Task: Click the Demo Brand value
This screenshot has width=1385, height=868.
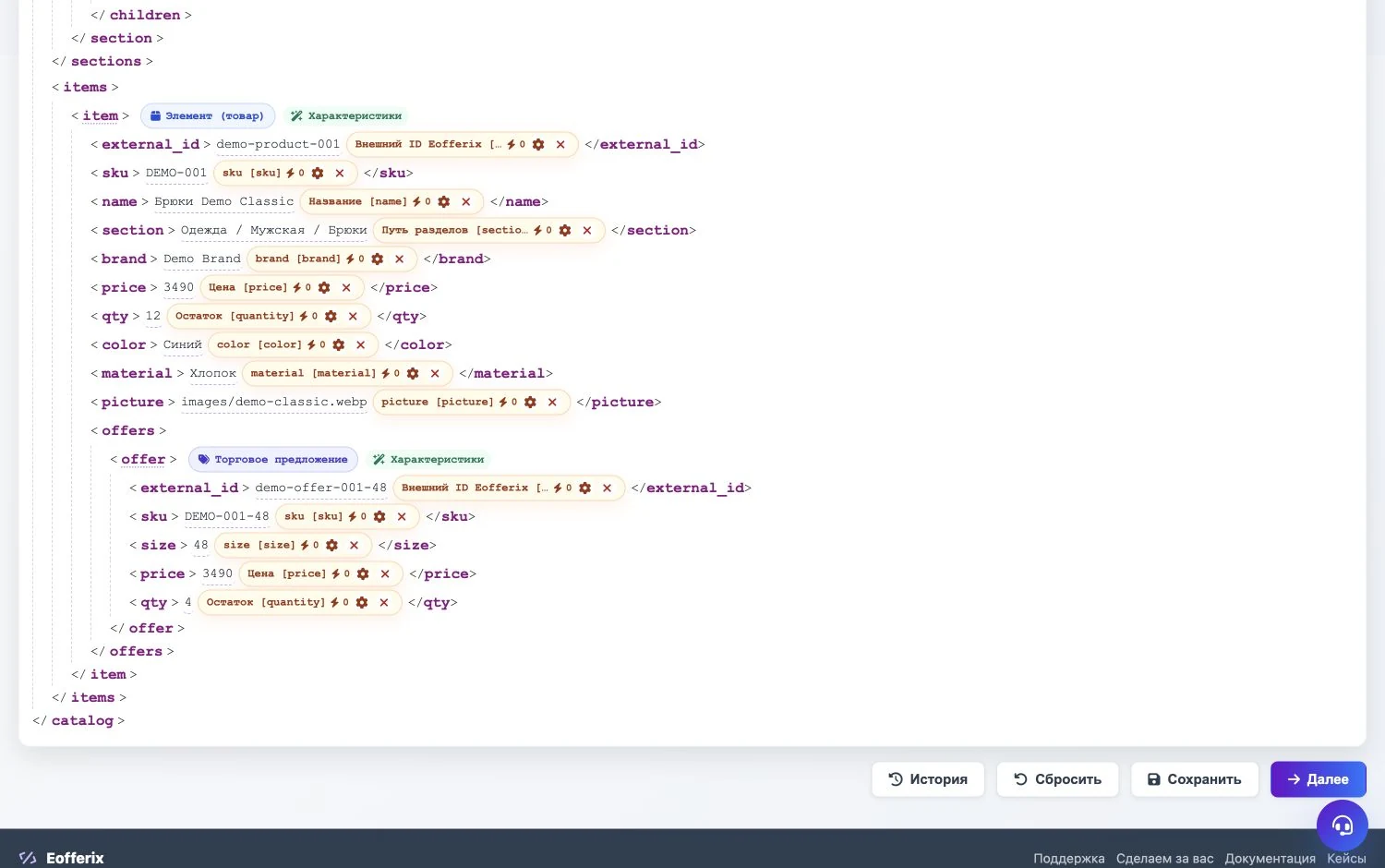Action: click(201, 259)
